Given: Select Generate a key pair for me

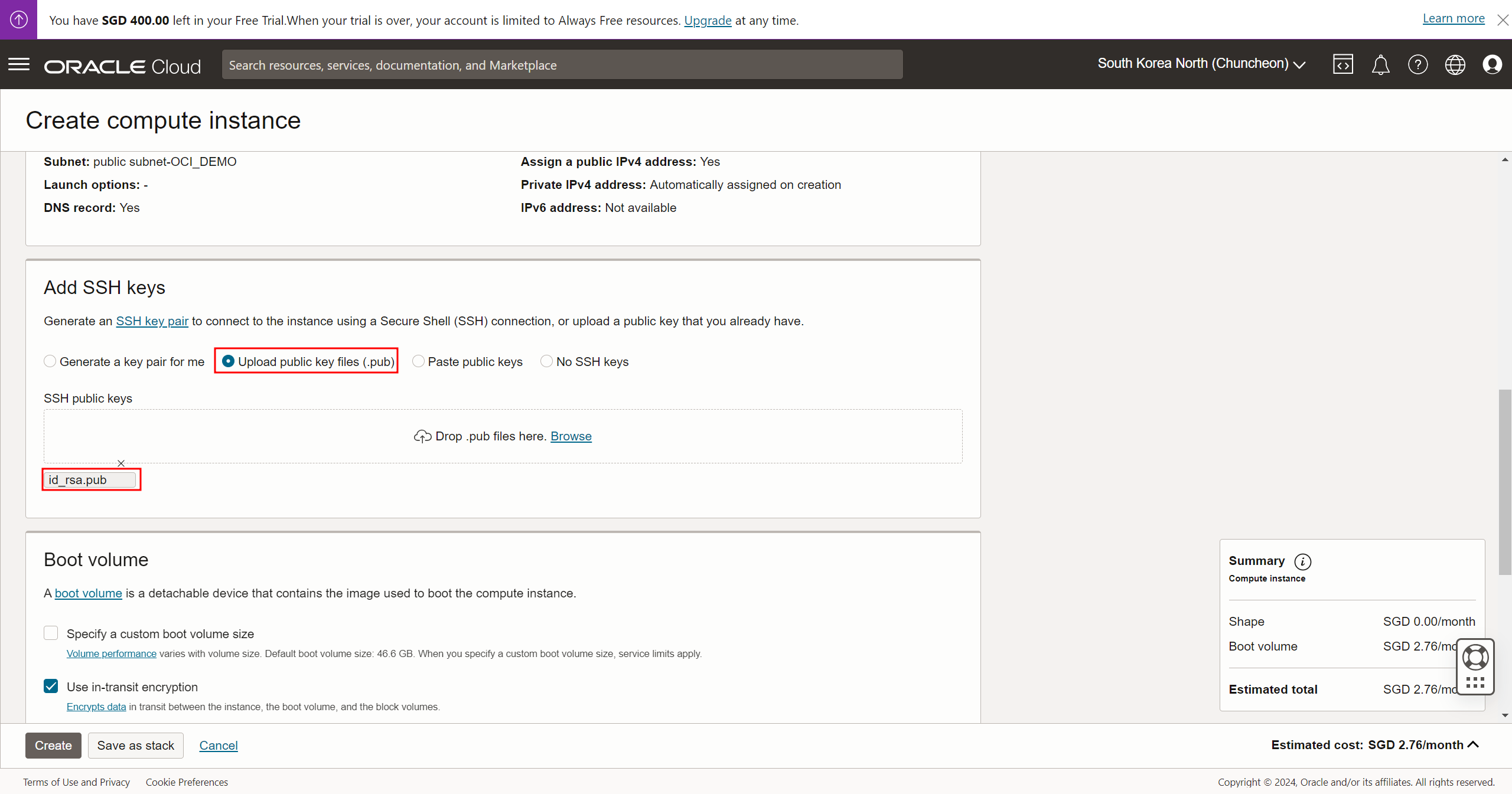Looking at the screenshot, I should 50,361.
